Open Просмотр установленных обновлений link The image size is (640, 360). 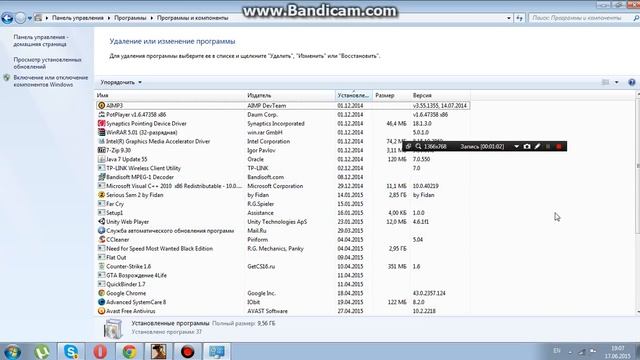pos(47,63)
